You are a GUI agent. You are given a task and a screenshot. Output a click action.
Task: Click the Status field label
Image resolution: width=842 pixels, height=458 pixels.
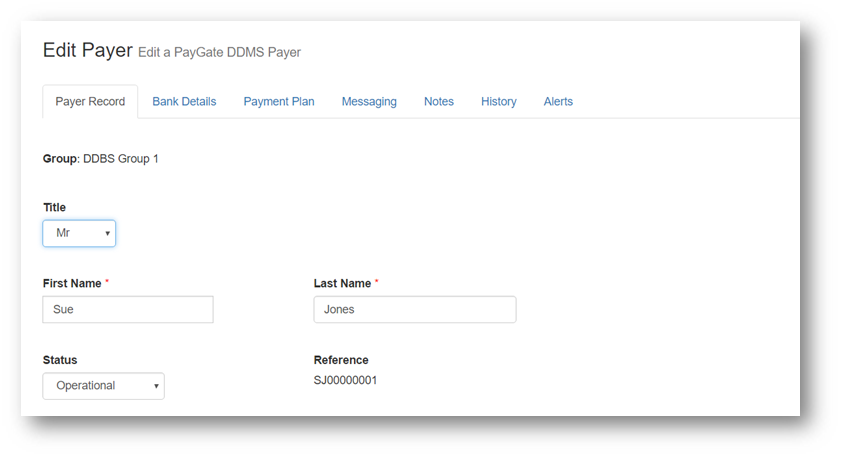(60, 360)
